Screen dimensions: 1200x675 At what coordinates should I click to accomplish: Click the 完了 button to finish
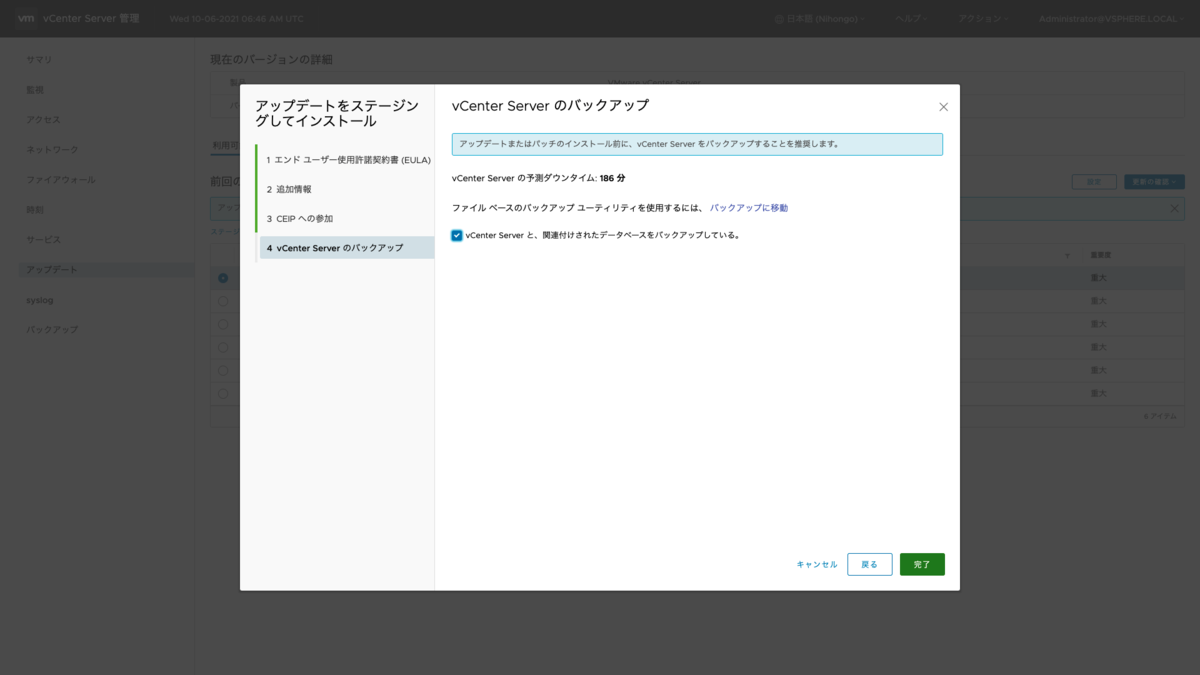tap(922, 565)
